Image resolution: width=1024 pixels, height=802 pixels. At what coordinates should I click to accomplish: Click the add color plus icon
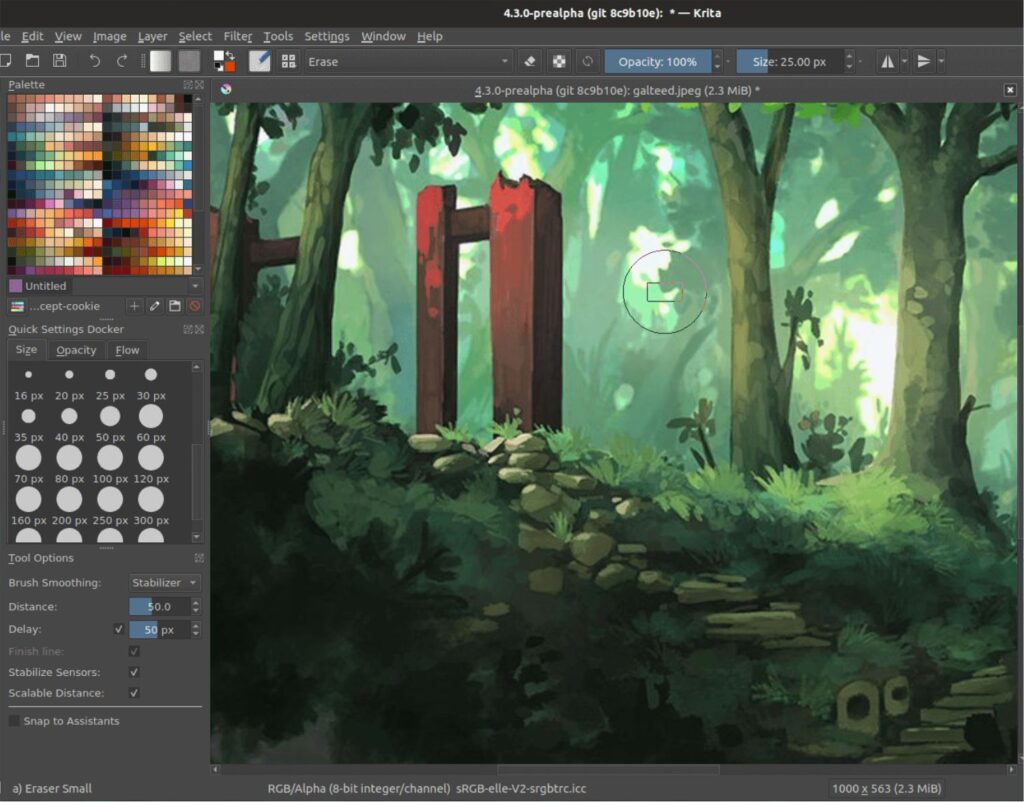tap(135, 306)
